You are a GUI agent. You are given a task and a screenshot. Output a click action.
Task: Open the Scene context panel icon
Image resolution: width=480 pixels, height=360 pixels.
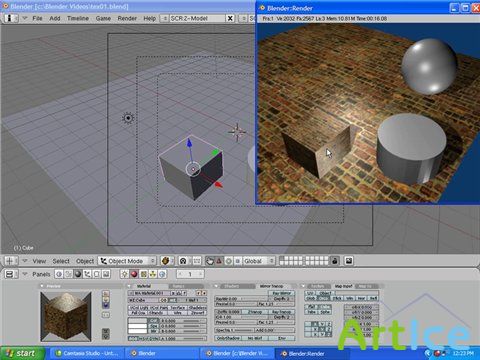point(106,274)
